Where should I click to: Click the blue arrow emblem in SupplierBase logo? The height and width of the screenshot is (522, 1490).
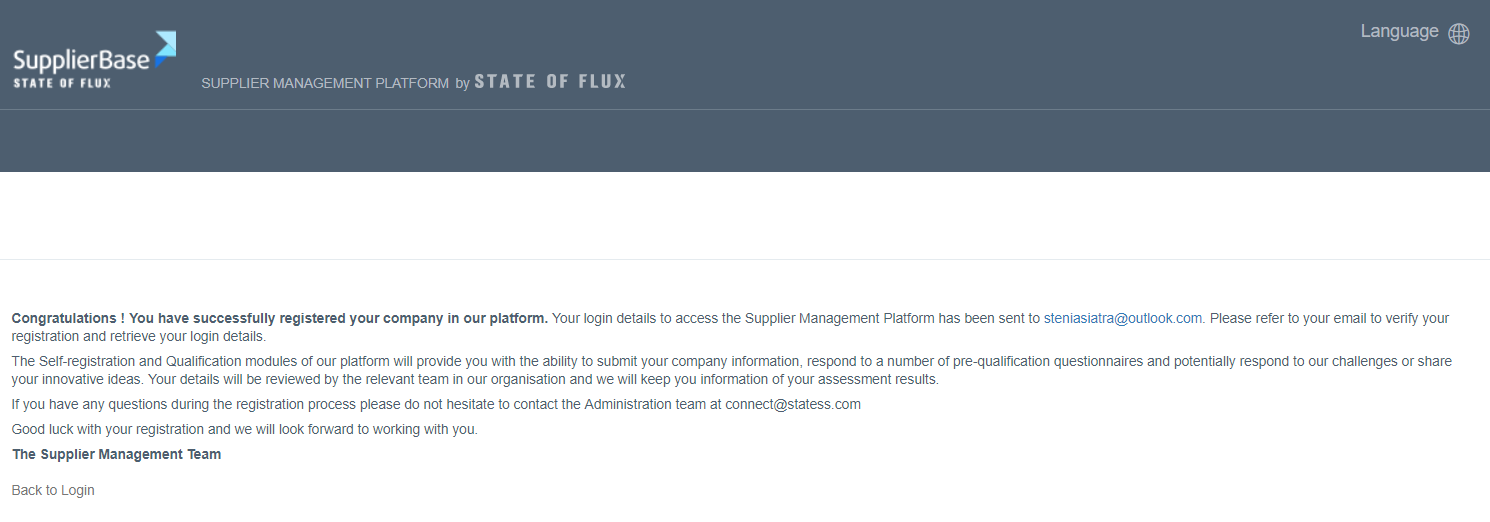(164, 47)
